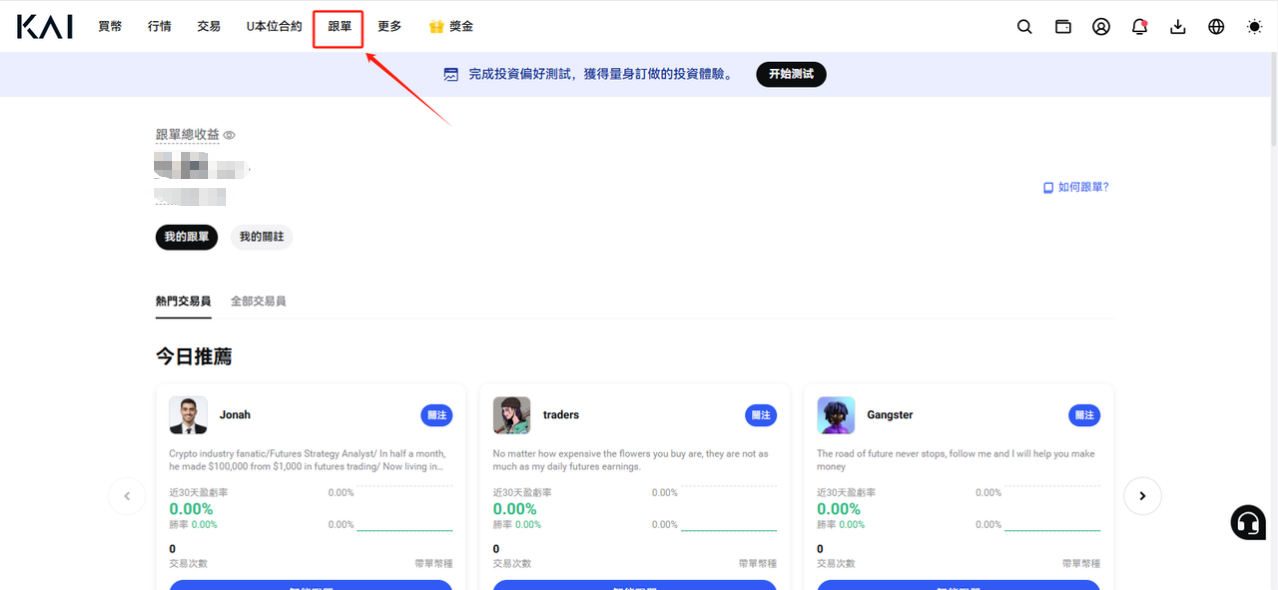Switch to the 全部交易員 tab
This screenshot has width=1278, height=590.
[258, 301]
